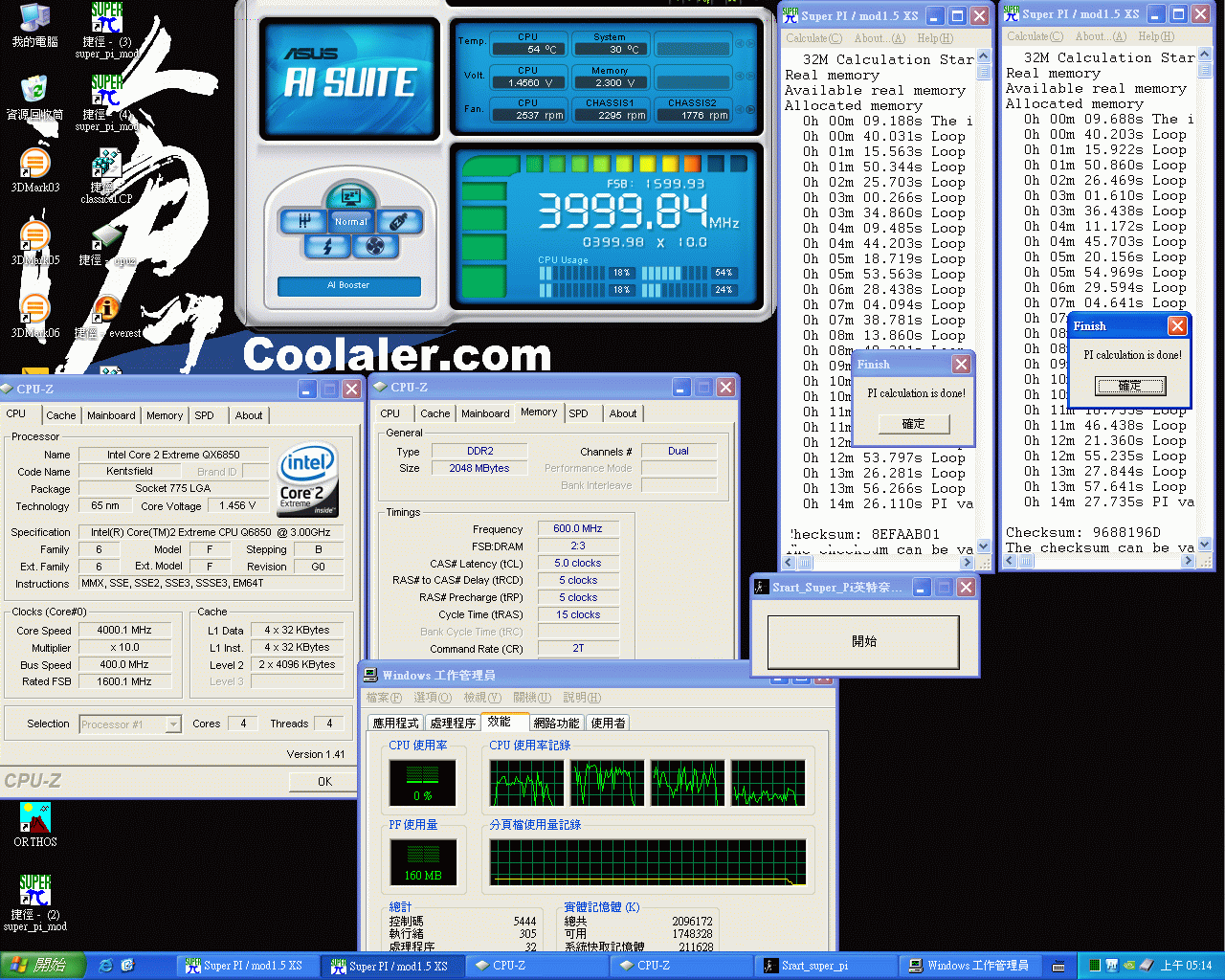The height and width of the screenshot is (980, 1225).
Task: Open super_pi_mod shortcut (2) on desktop
Action: tap(35, 902)
